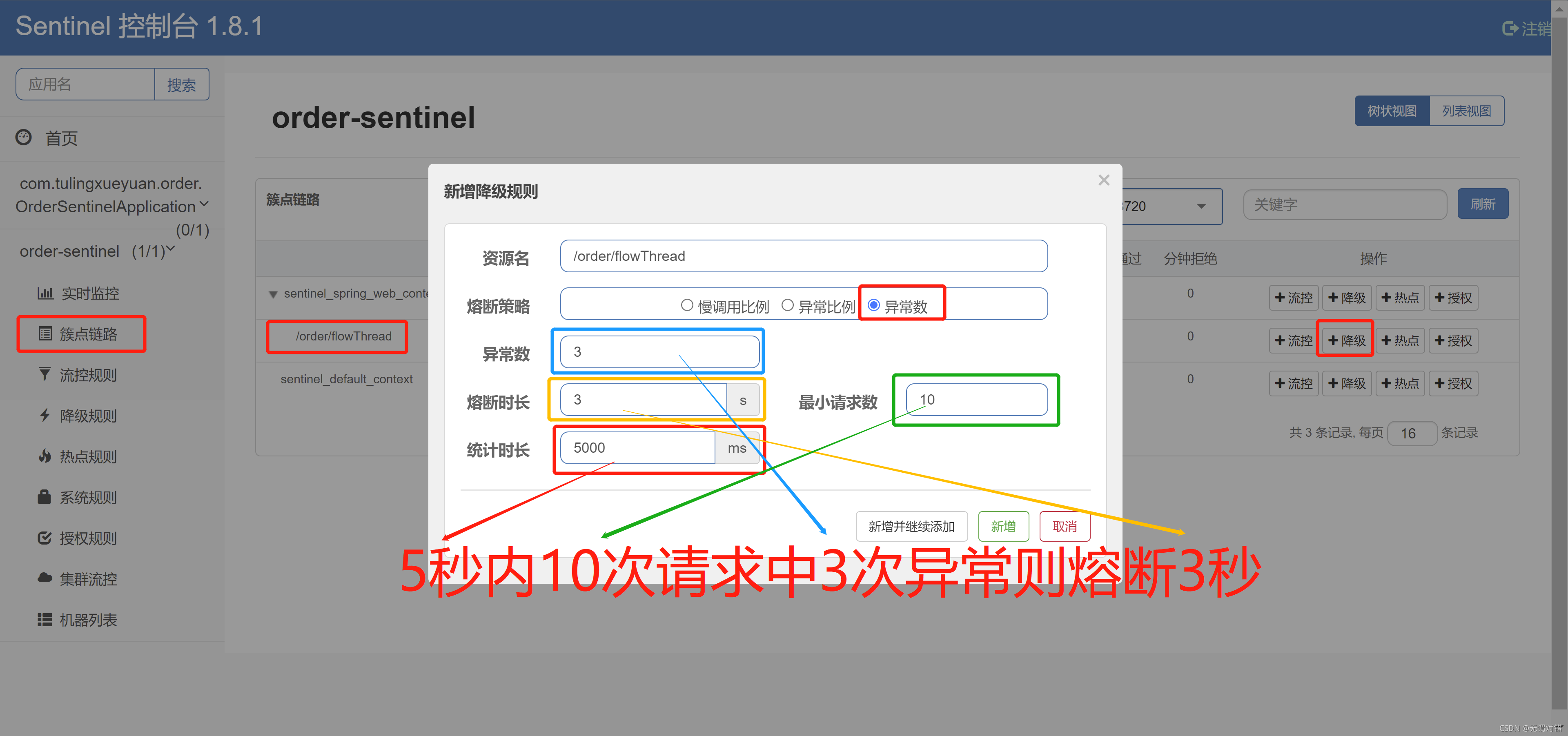Screen dimensions: 1568x736
Task: Open the machine dropdown ending in 720
Action: [x=1172, y=206]
